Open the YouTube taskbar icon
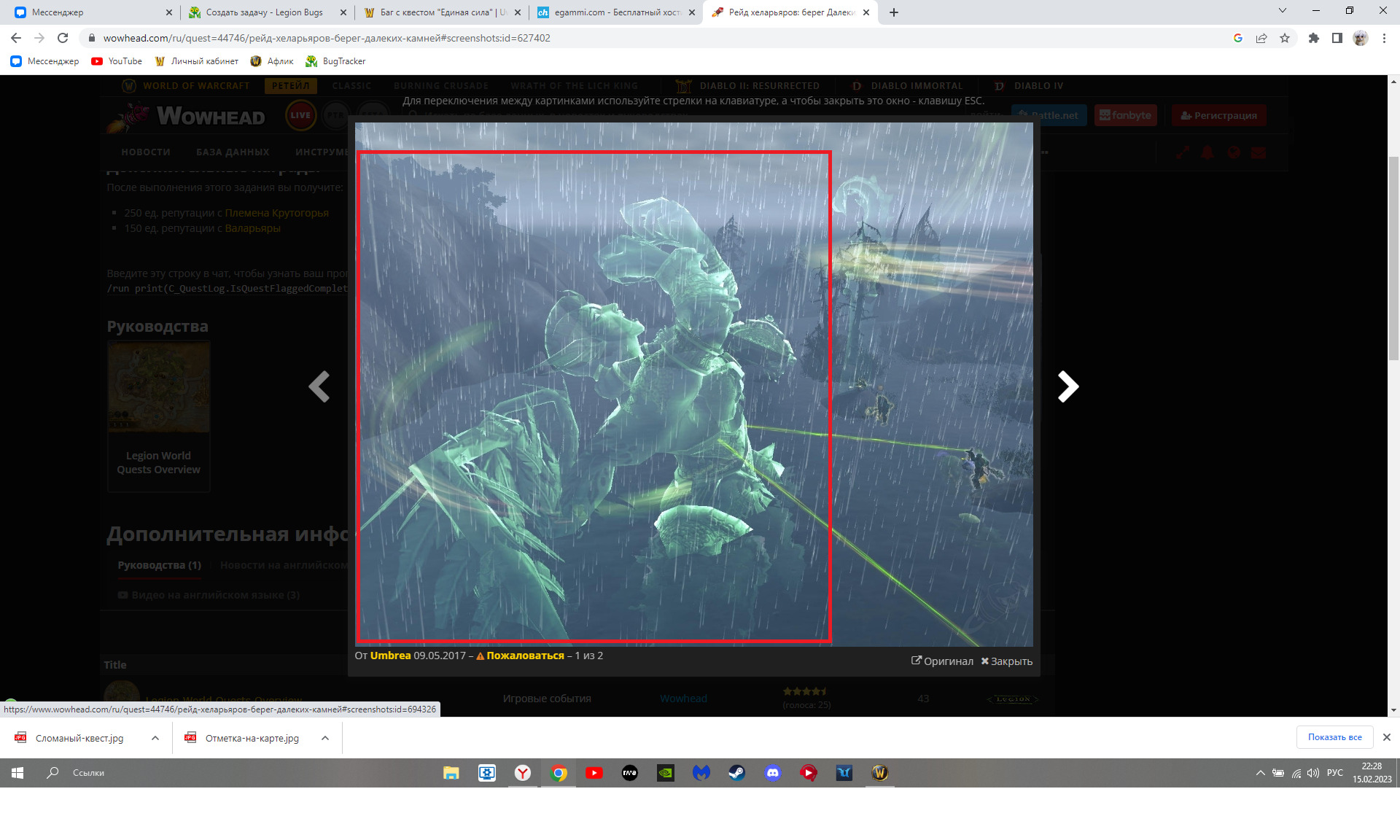 (594, 773)
